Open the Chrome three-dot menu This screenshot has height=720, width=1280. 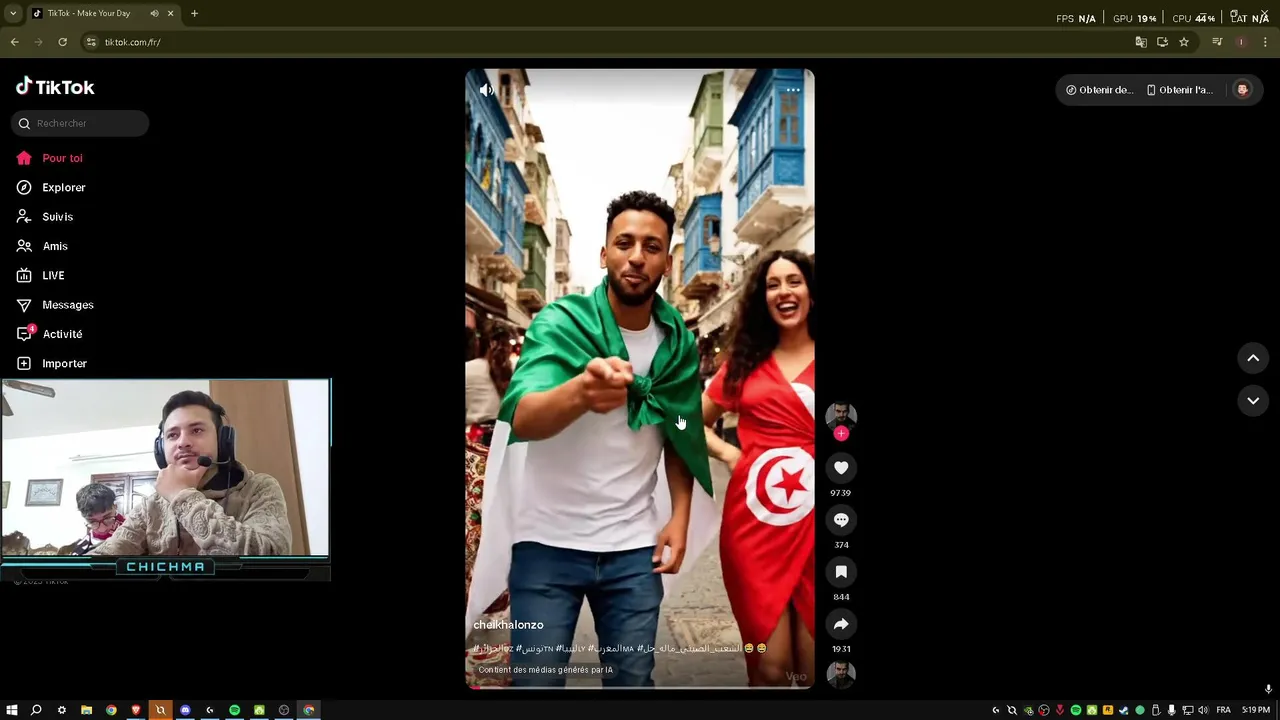click(1265, 42)
